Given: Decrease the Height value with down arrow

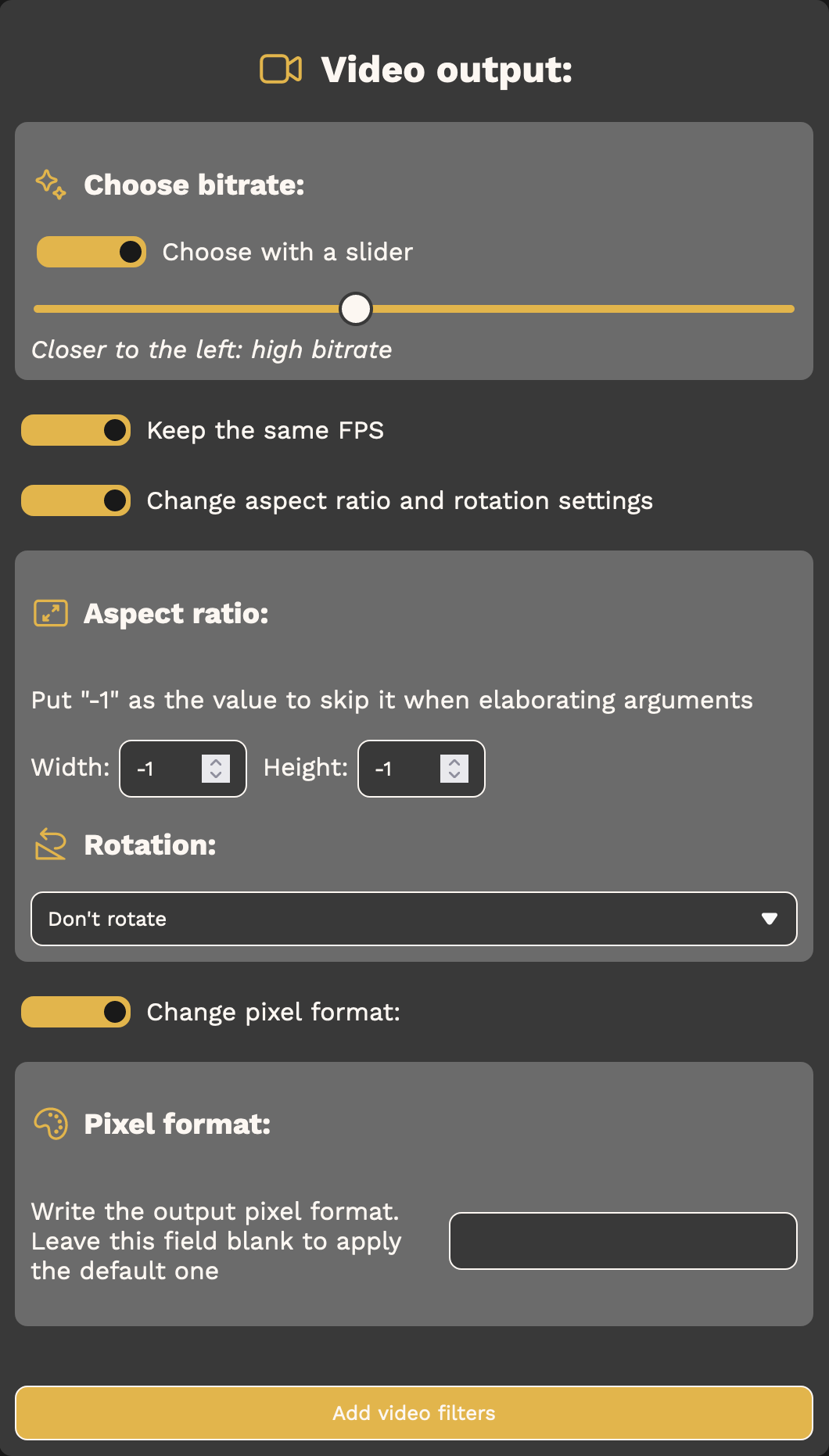Looking at the screenshot, I should coord(454,775).
